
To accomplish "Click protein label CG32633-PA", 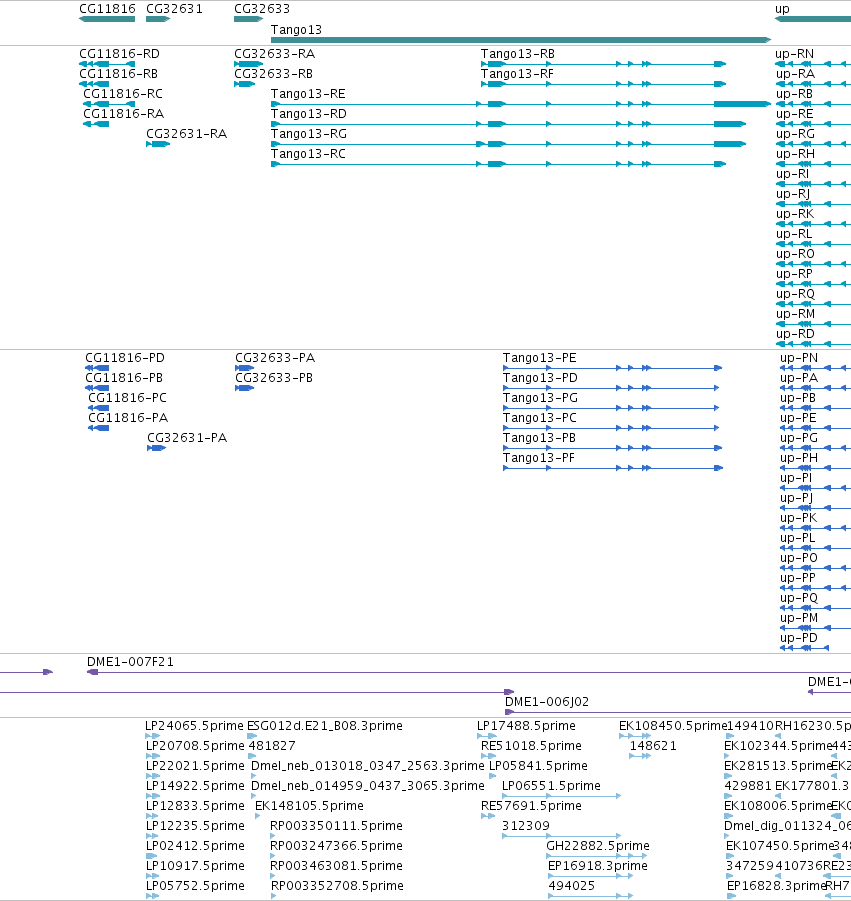I will [x=275, y=357].
